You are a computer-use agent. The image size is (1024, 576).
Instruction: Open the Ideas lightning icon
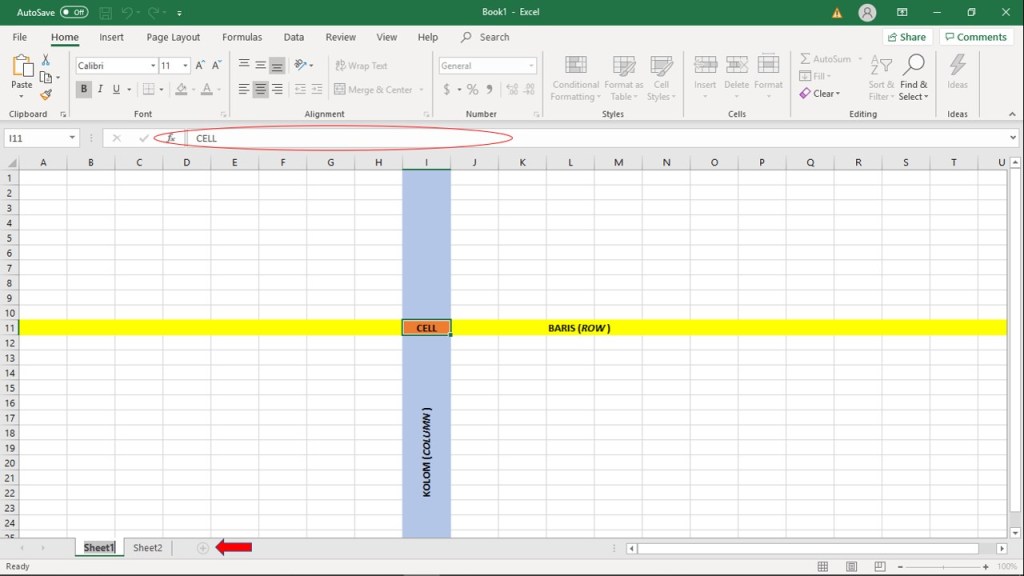pyautogui.click(x=957, y=66)
